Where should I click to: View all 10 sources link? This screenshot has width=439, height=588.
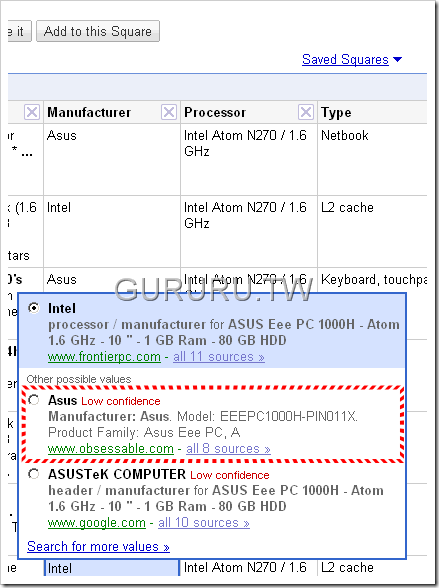pos(204,522)
